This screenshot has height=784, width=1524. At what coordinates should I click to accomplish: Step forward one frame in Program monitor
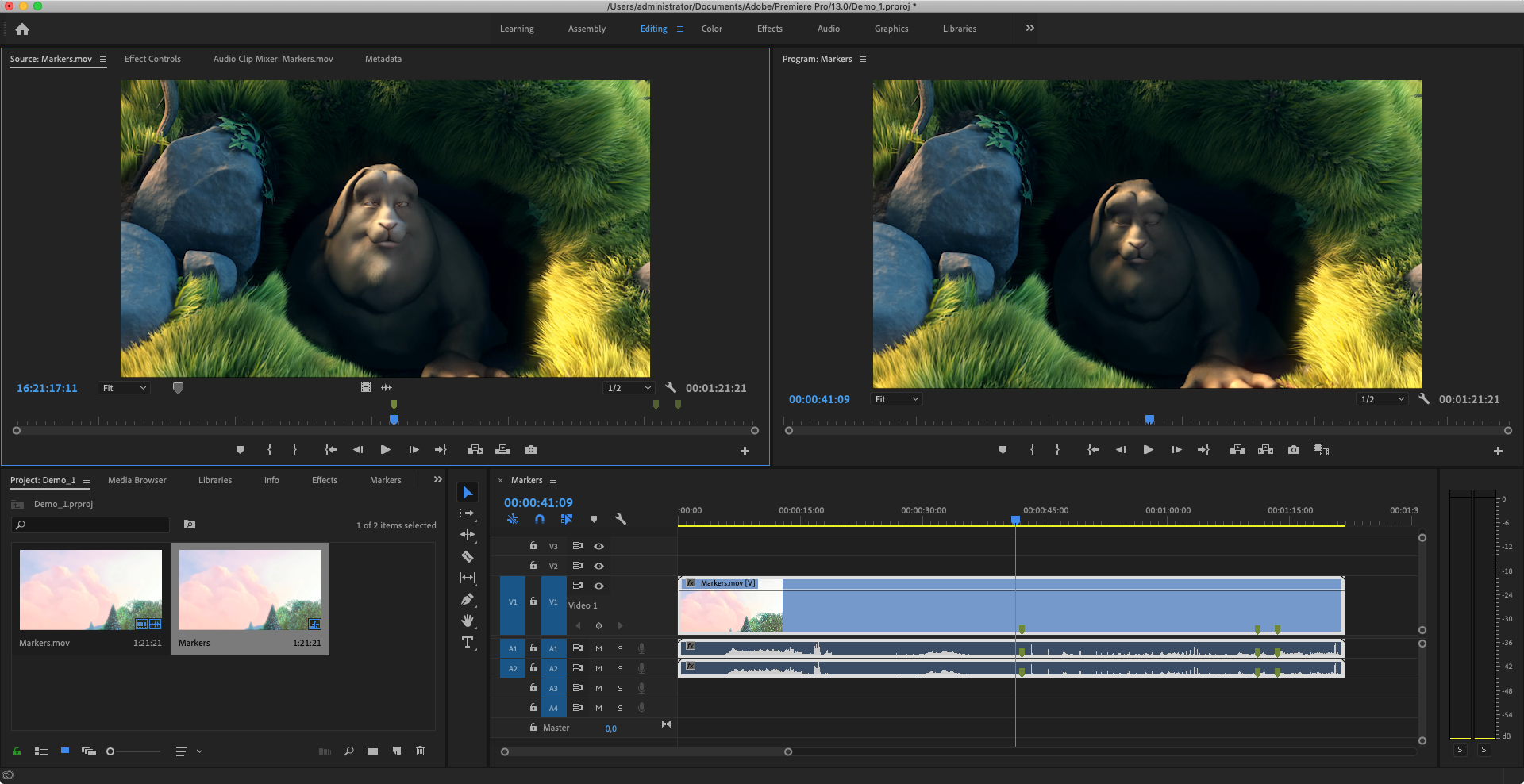[1176, 450]
